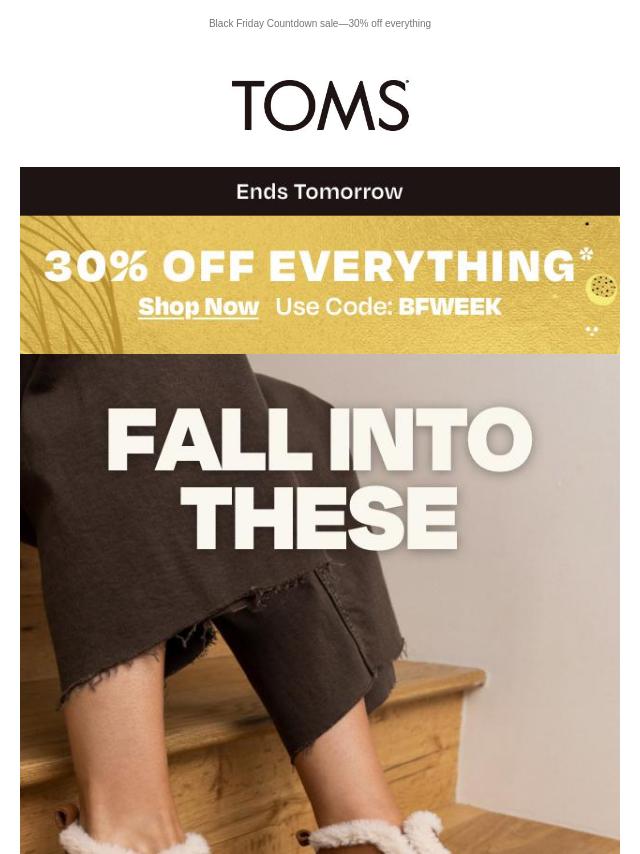
Task: Click the small black dot on gold banner
Action: (587, 224)
